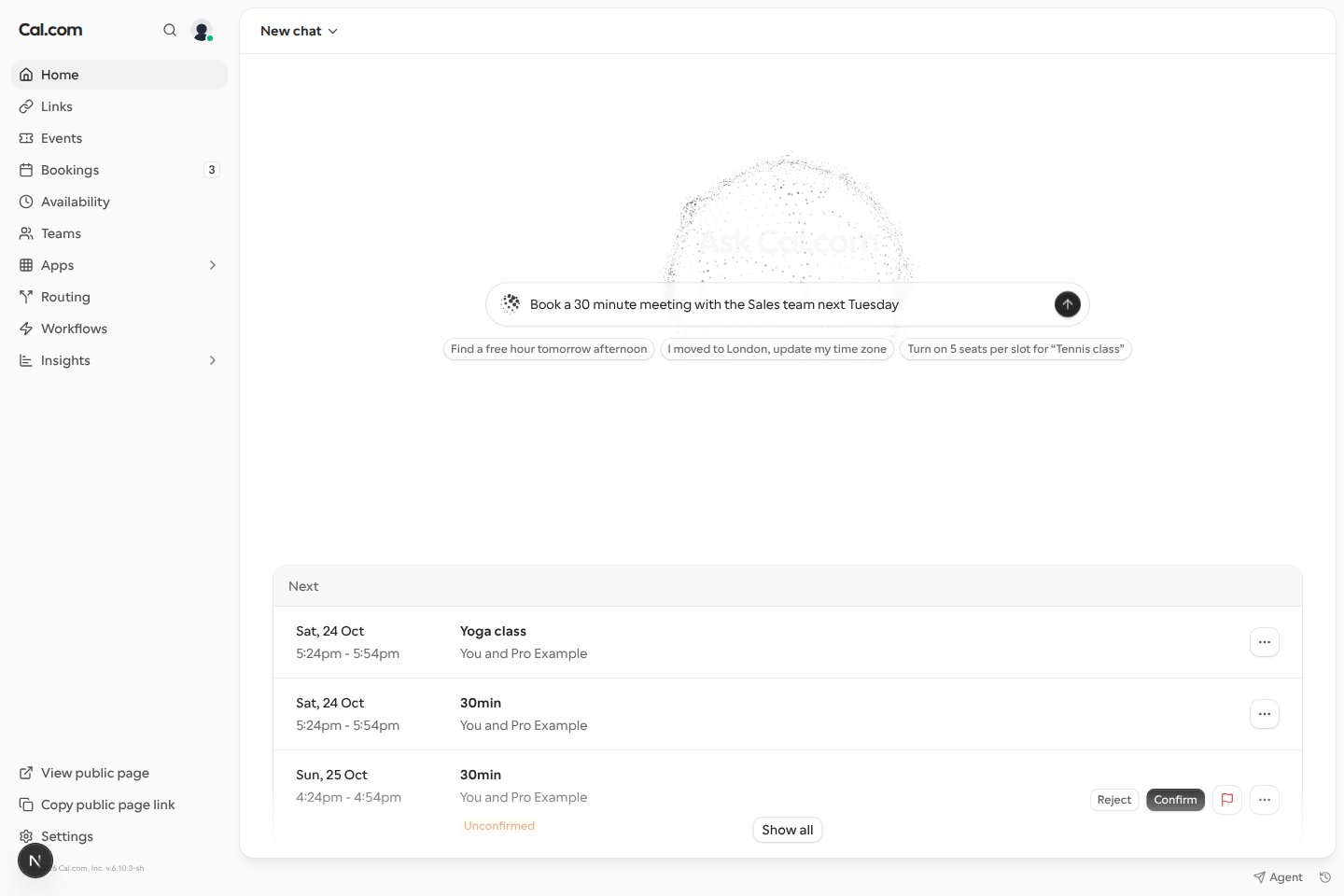Open Teams in the sidebar

(119, 233)
